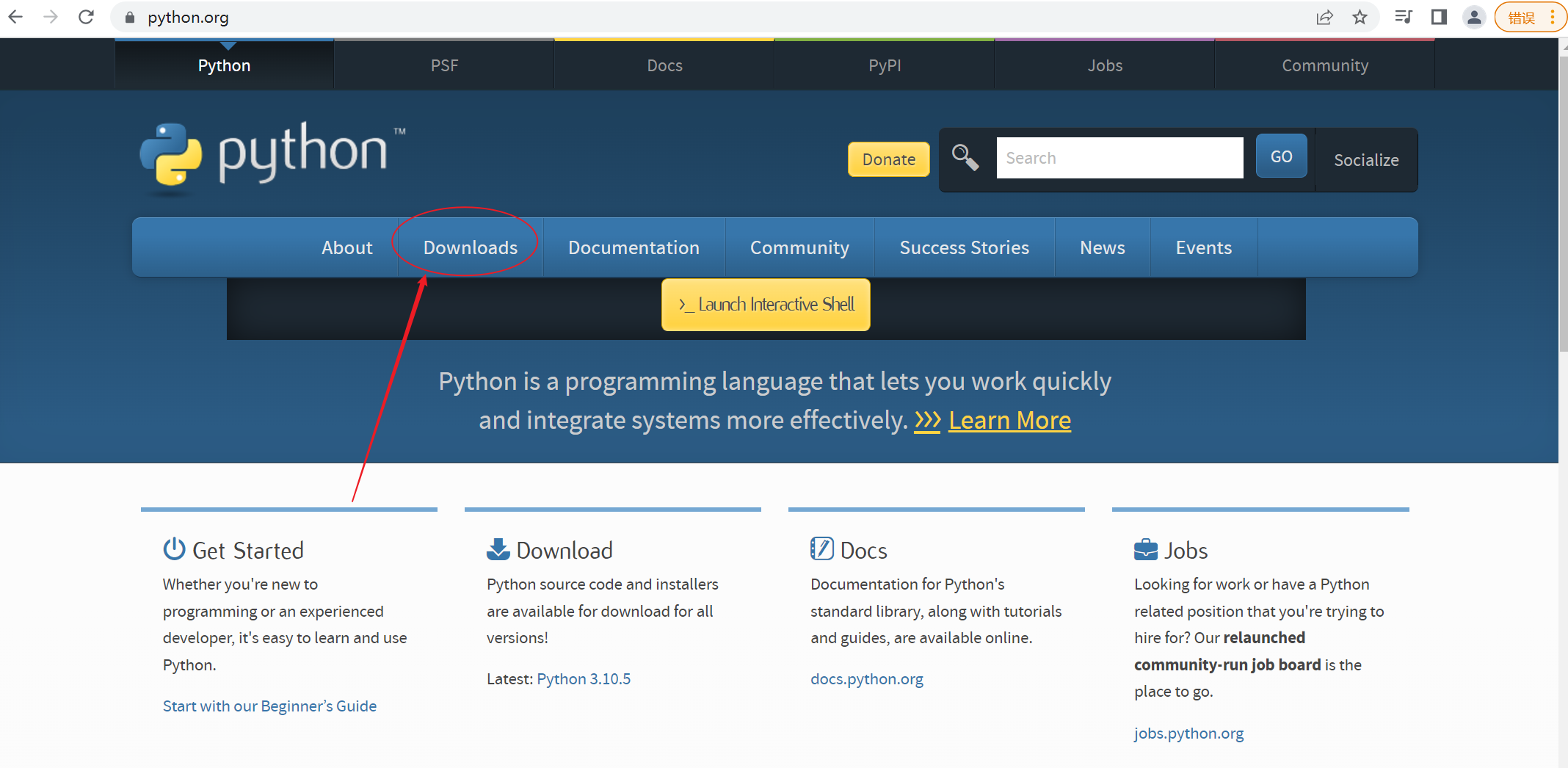Image resolution: width=1568 pixels, height=768 pixels.
Task: Open the Community top tab
Action: coord(1325,65)
